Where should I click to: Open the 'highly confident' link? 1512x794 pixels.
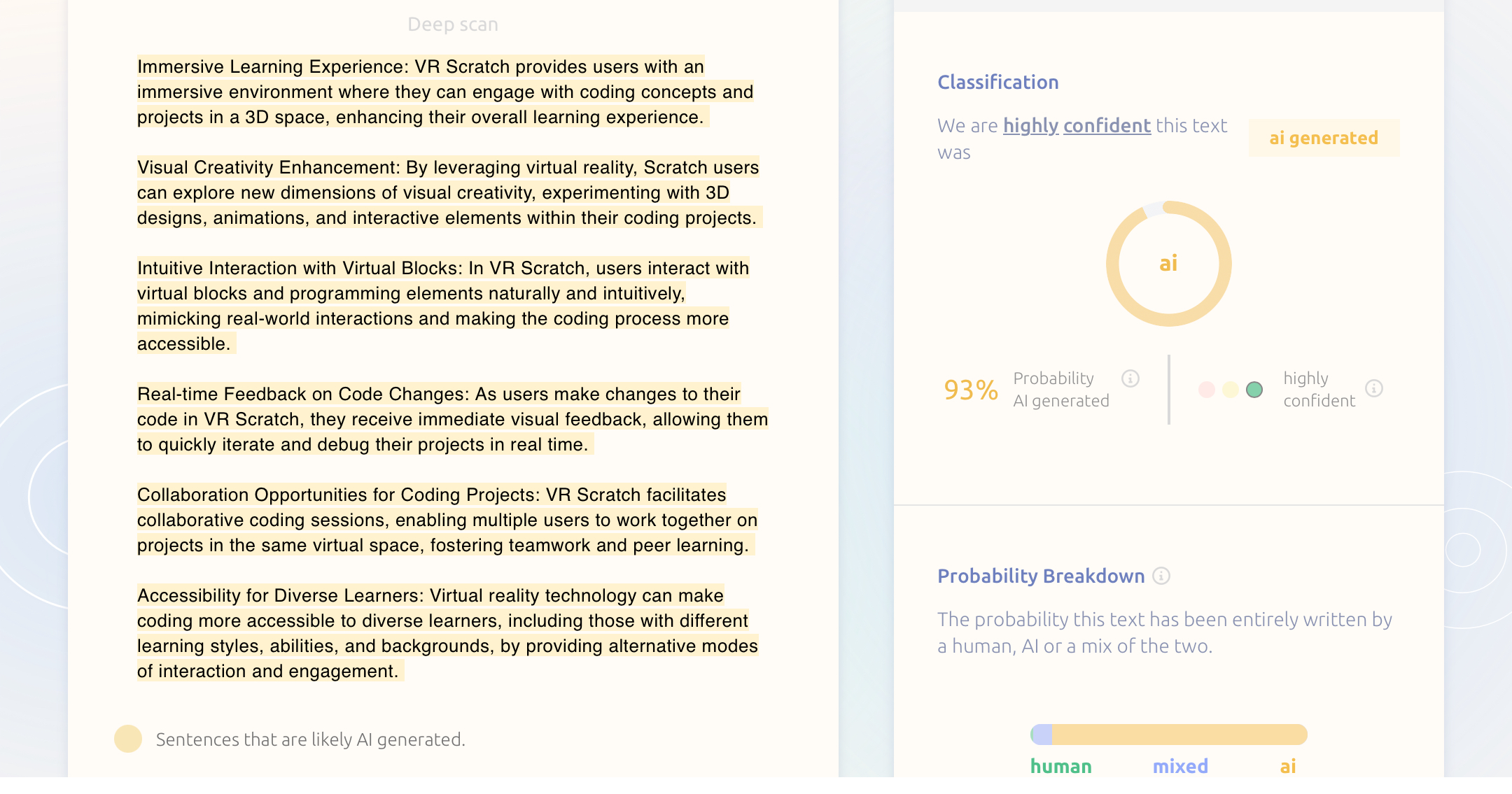point(1077,126)
